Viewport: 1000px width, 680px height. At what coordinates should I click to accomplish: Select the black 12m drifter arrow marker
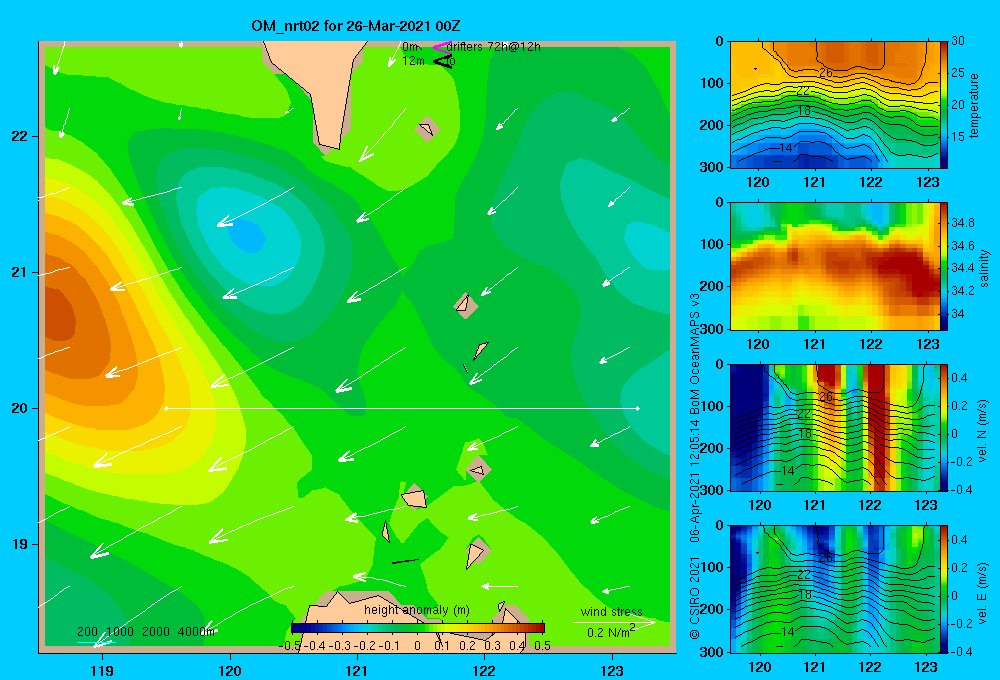click(441, 61)
